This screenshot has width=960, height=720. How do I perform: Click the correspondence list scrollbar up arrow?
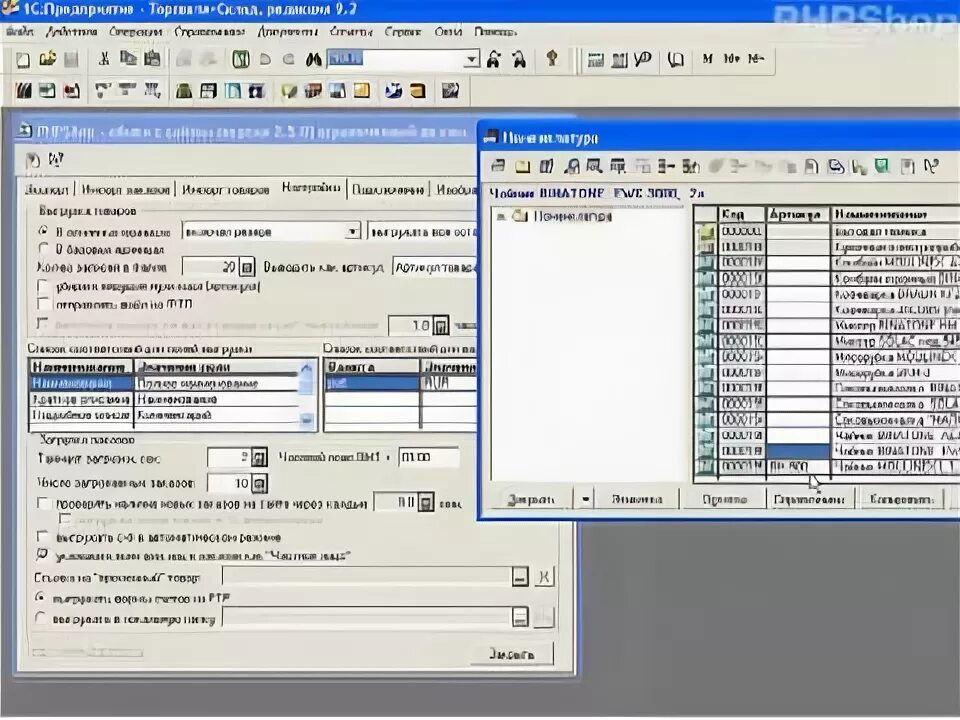(x=306, y=368)
